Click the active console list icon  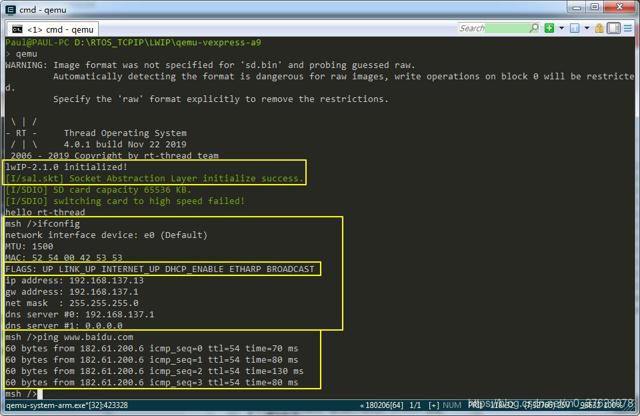pyautogui.click(x=575, y=28)
